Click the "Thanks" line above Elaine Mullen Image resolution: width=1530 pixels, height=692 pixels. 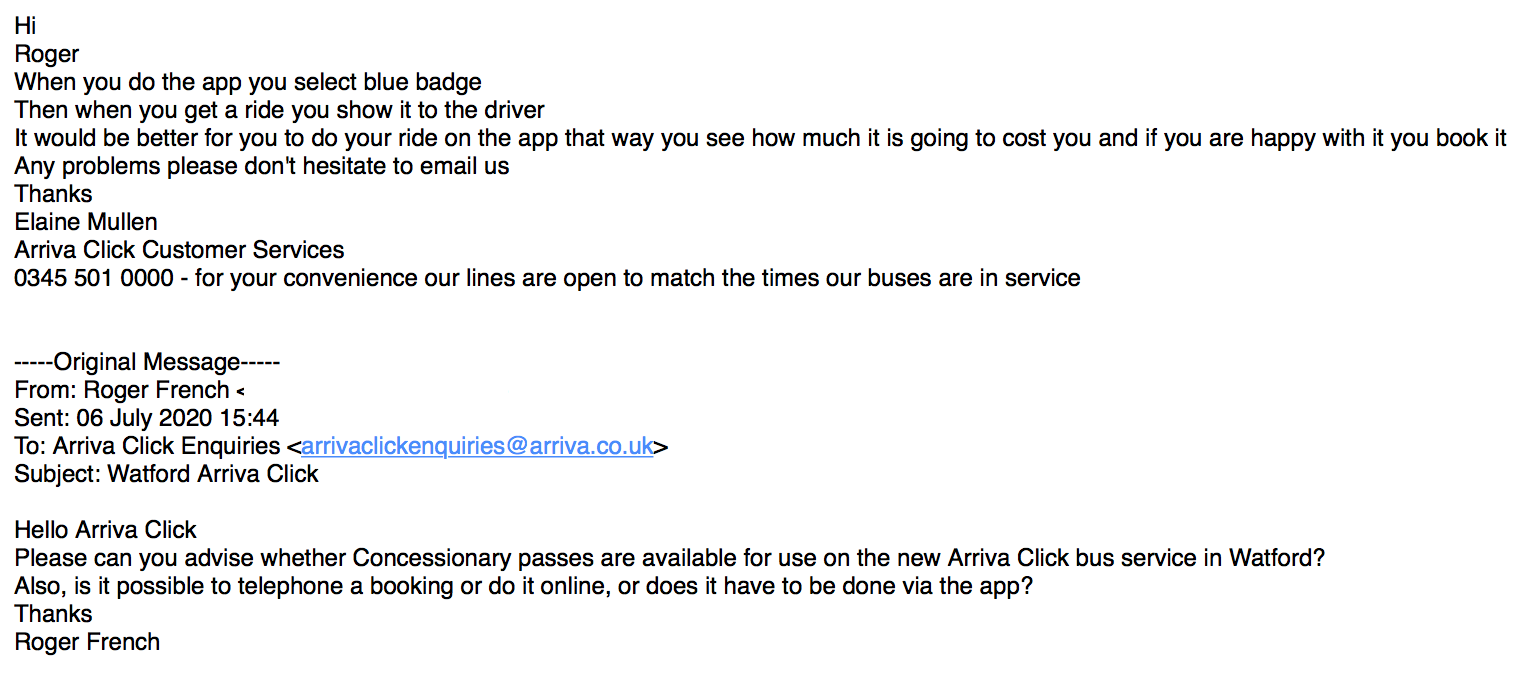pyautogui.click(x=53, y=194)
